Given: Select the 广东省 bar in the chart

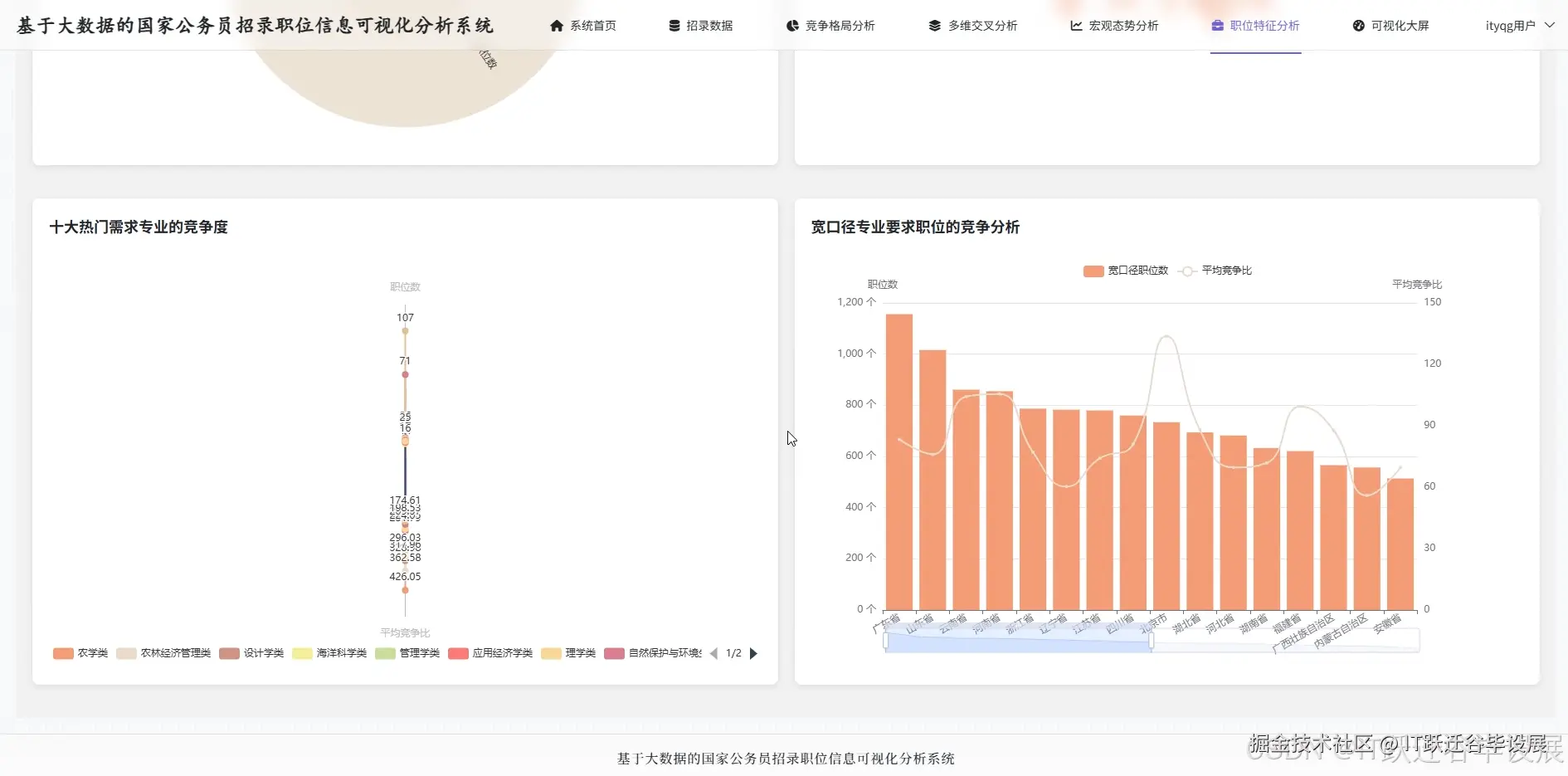Looking at the screenshot, I should click(x=899, y=461).
